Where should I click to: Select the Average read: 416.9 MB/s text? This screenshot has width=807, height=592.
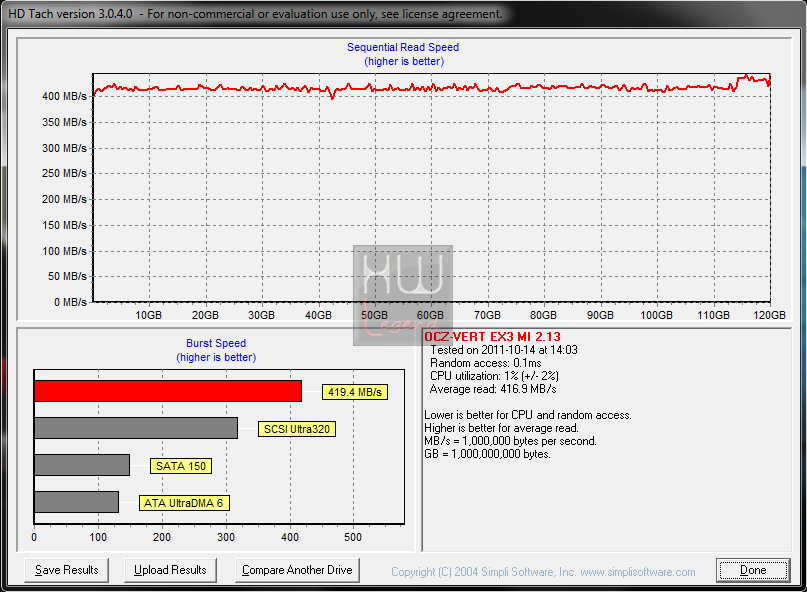(x=493, y=389)
